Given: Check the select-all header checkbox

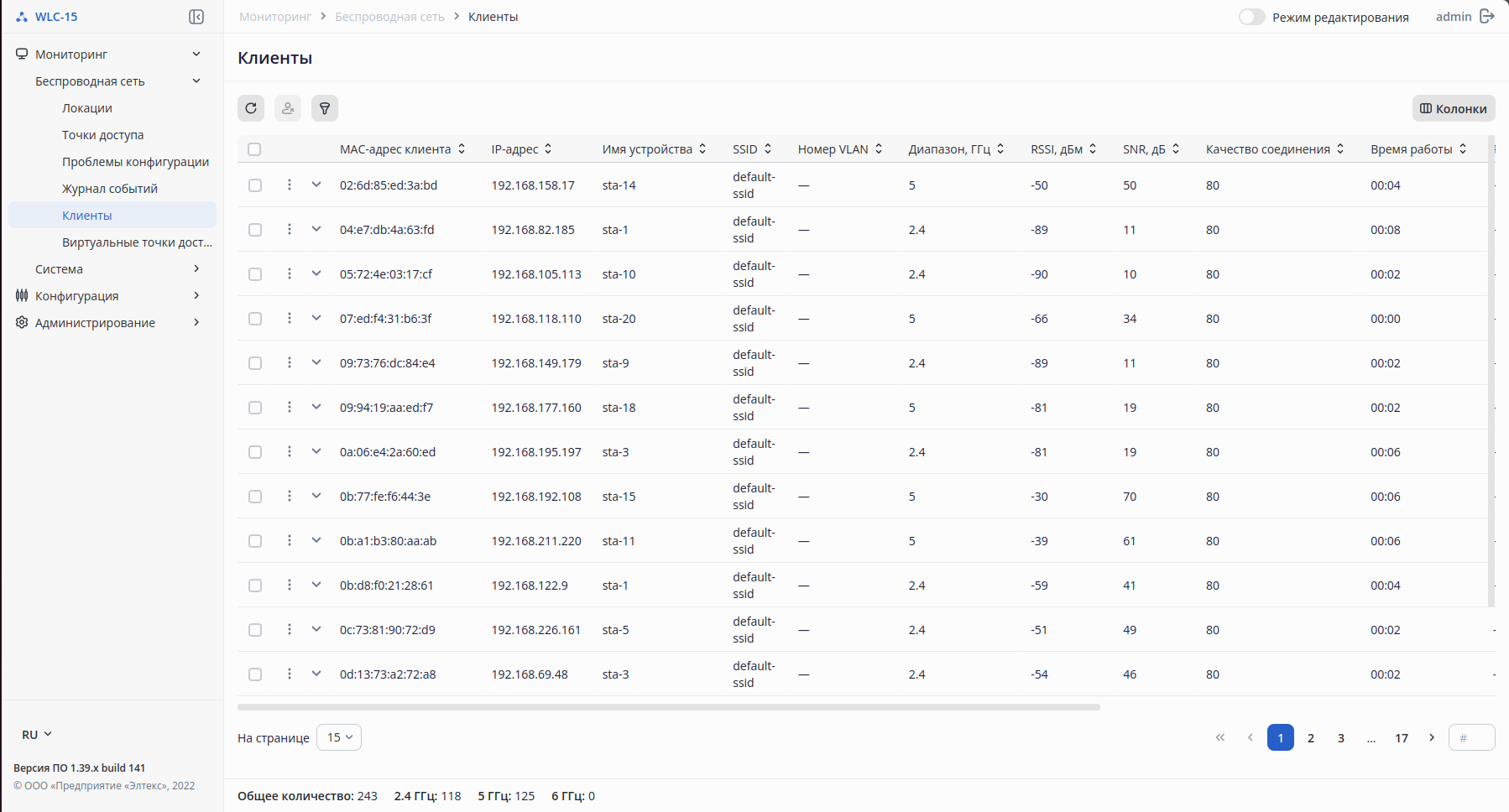Looking at the screenshot, I should point(254,149).
